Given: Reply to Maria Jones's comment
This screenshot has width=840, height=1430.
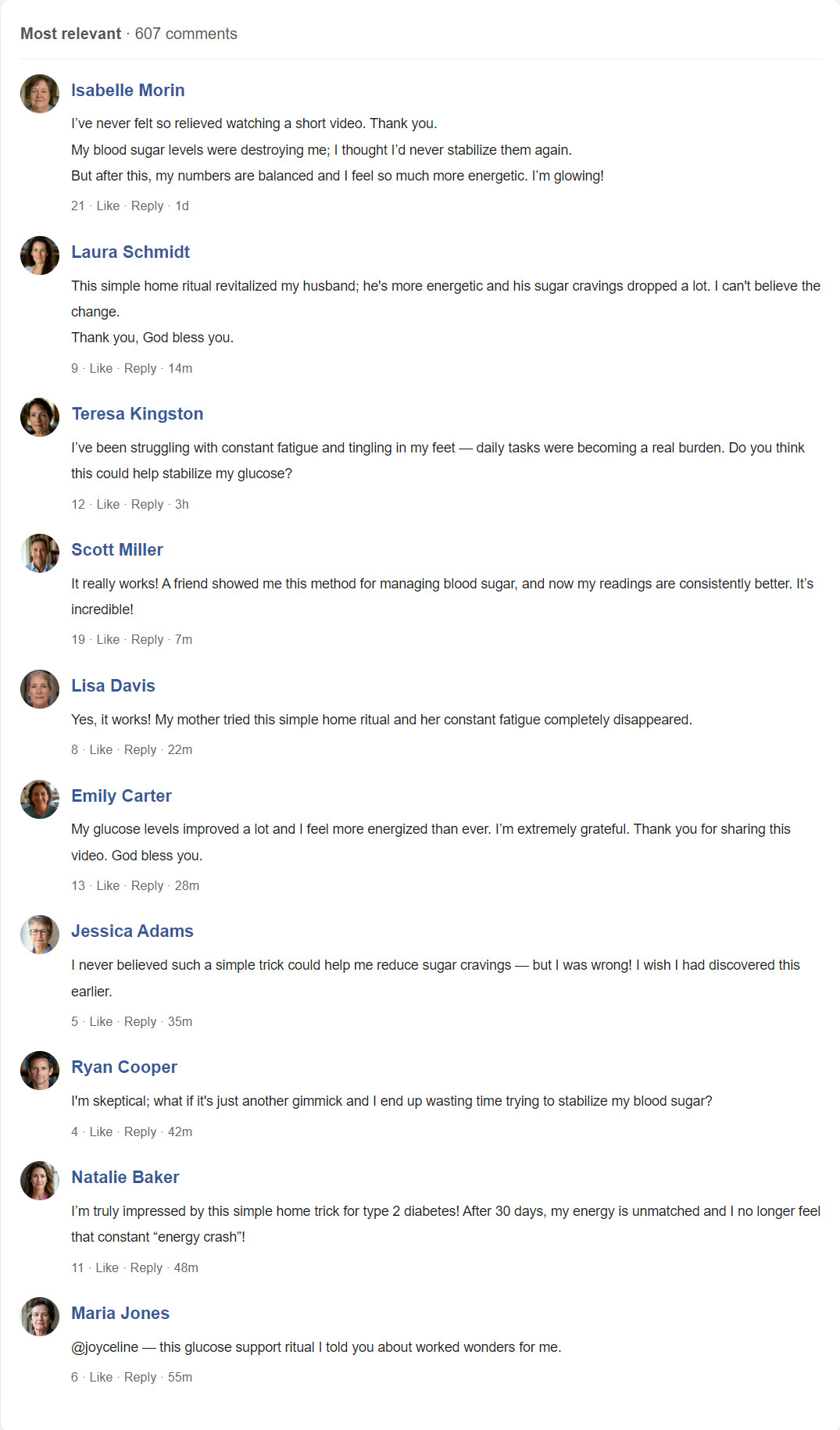Looking at the screenshot, I should pos(140,1378).
